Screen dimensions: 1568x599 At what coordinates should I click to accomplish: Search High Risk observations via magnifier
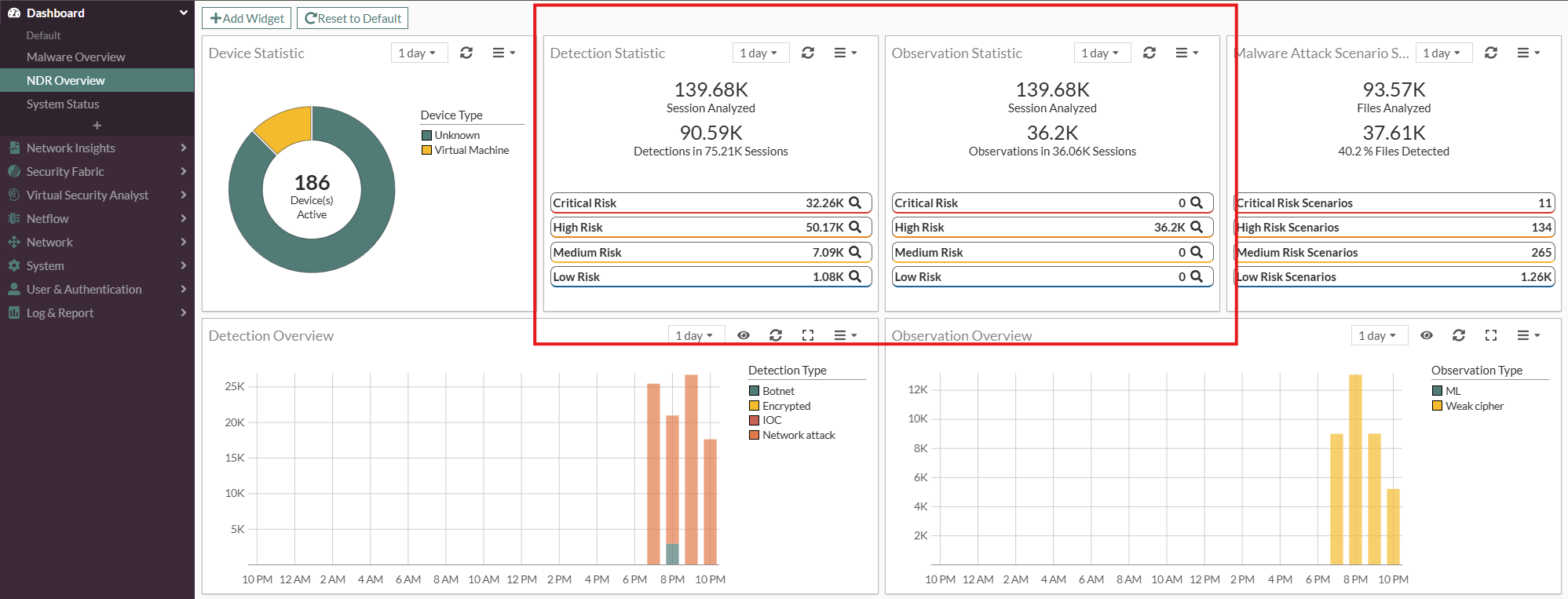(x=1197, y=227)
